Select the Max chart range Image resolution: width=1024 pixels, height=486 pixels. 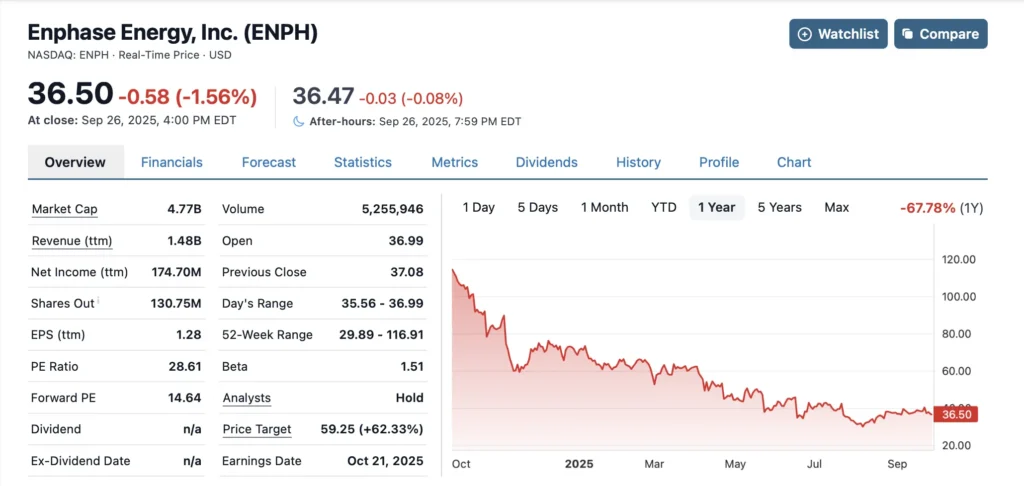coord(837,207)
